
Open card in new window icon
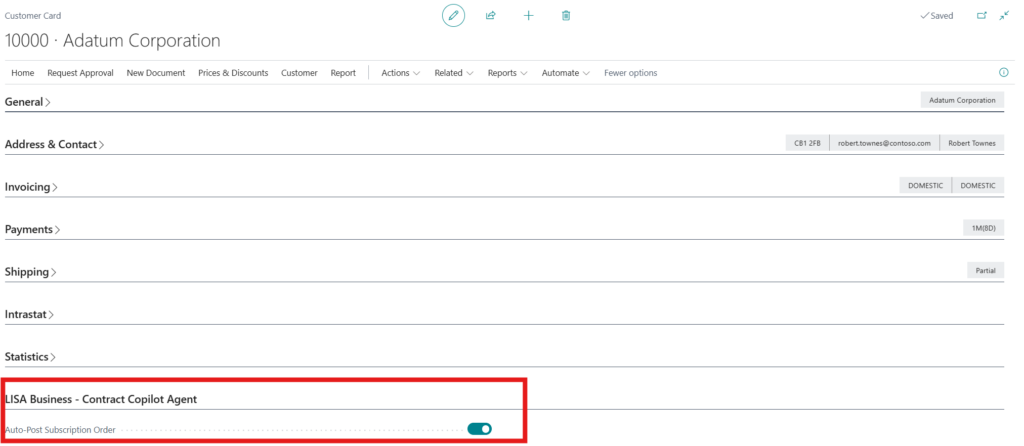[981, 16]
